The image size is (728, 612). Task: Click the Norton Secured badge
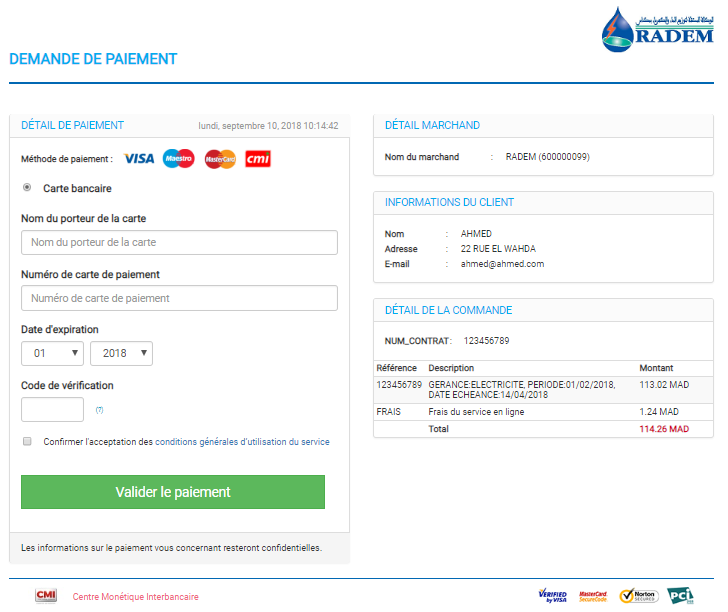coord(637,596)
